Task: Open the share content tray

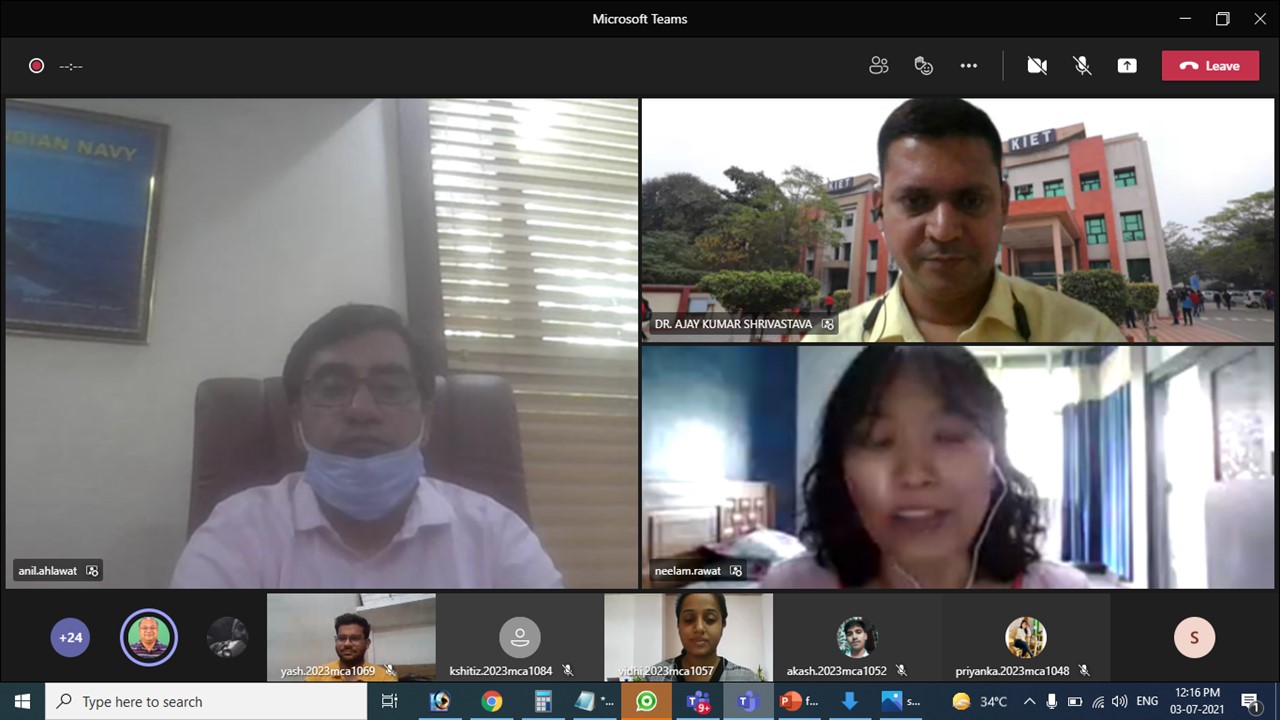Action: tap(1127, 66)
